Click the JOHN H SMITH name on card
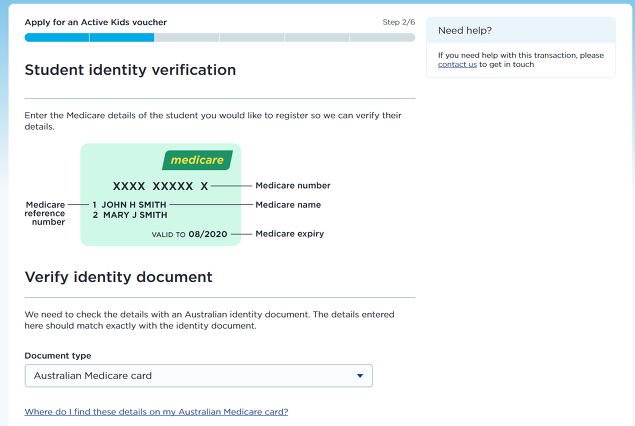The image size is (635, 426). tap(134, 205)
